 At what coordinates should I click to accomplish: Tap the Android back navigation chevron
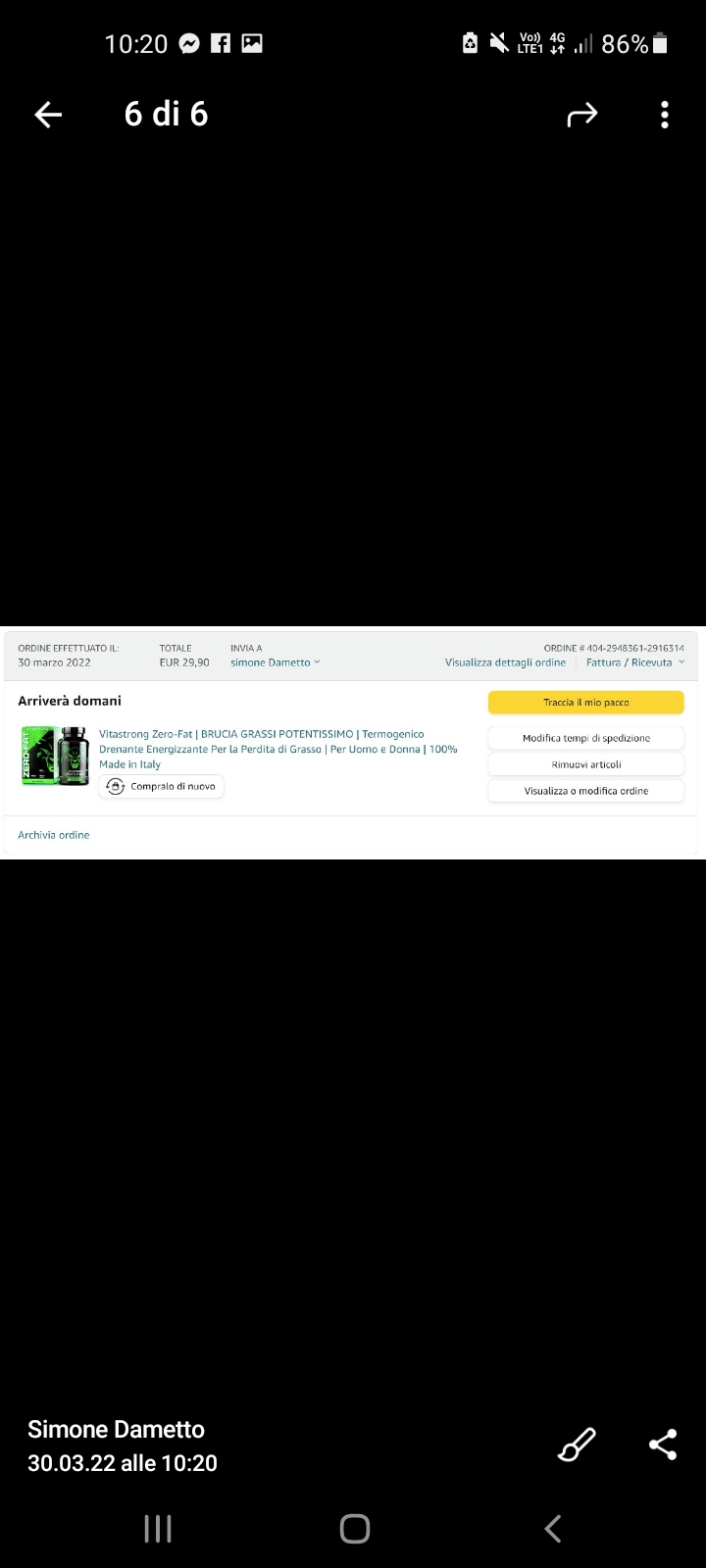[x=553, y=1529]
